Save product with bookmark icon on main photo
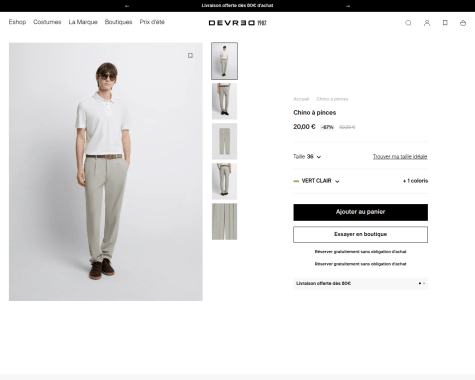Screen dimensions: 475x380 point(190,55)
